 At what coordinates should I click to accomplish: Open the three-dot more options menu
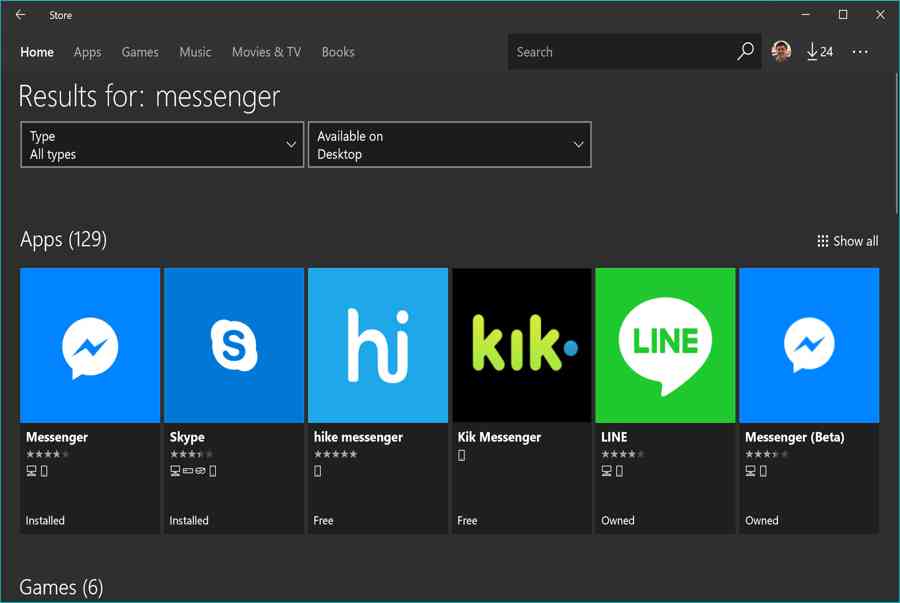point(860,52)
